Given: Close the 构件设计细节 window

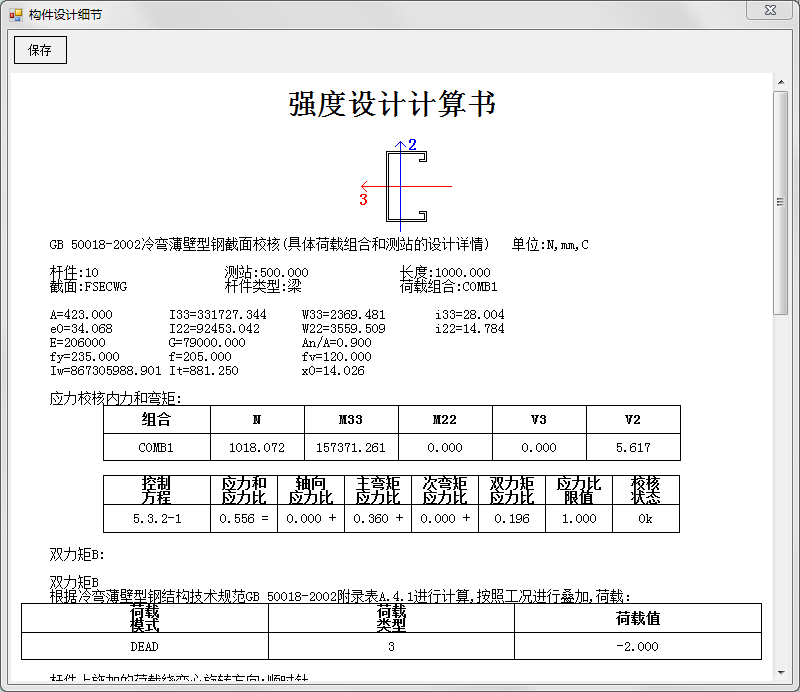Looking at the screenshot, I should click(x=771, y=10).
